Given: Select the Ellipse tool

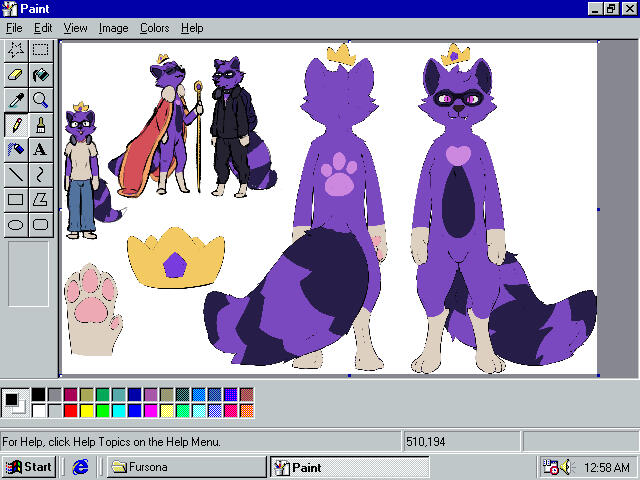Looking at the screenshot, I should [16, 224].
